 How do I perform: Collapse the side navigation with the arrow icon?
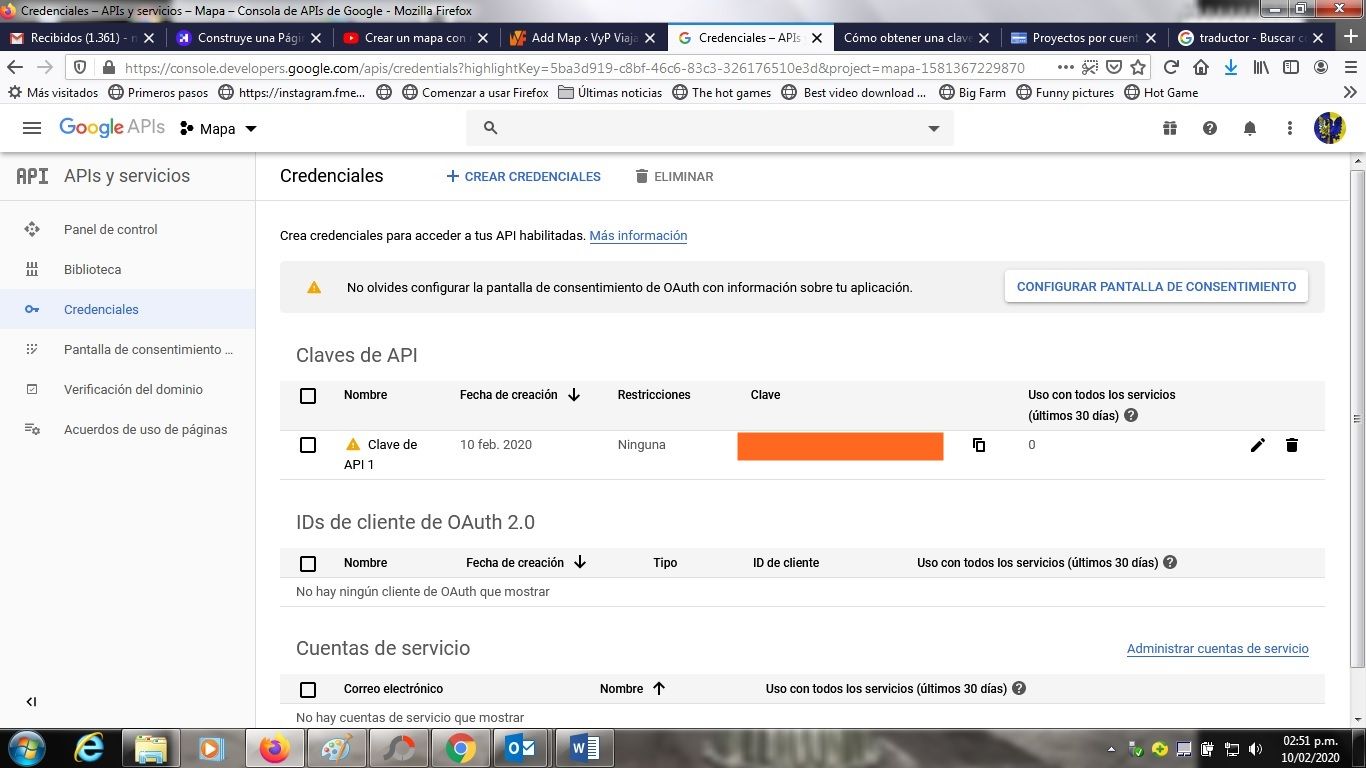pyautogui.click(x=31, y=702)
